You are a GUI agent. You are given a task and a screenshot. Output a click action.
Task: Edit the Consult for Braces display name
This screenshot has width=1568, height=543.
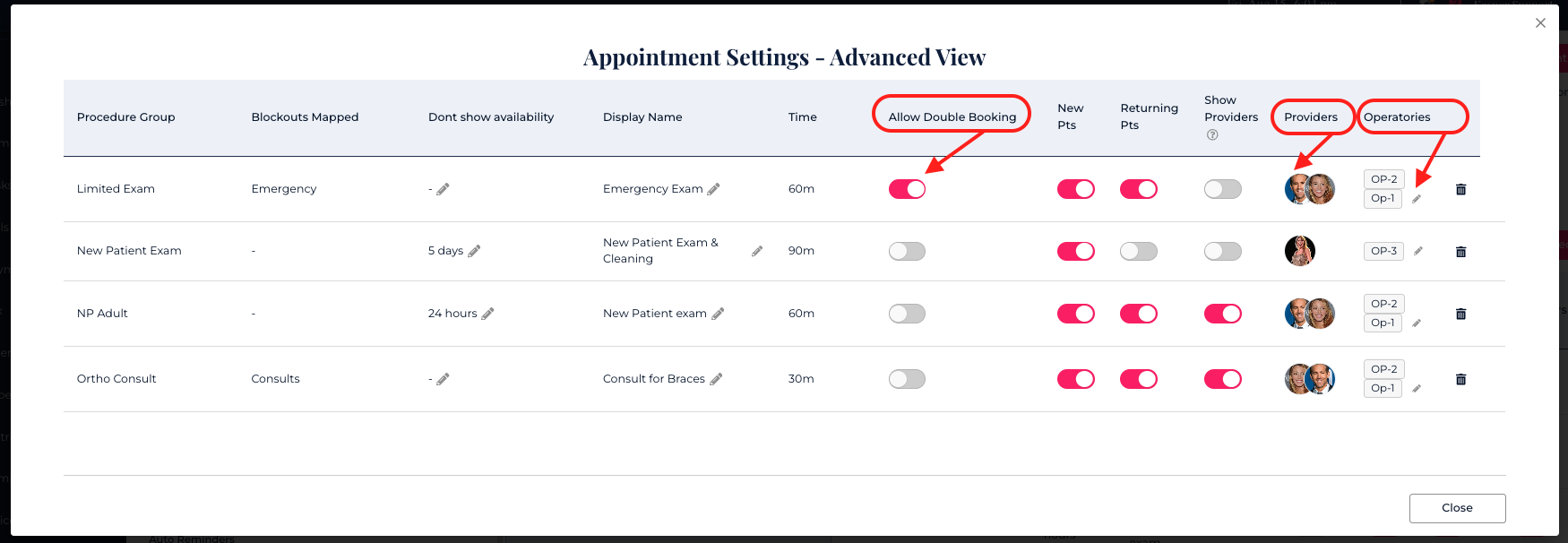click(x=716, y=379)
